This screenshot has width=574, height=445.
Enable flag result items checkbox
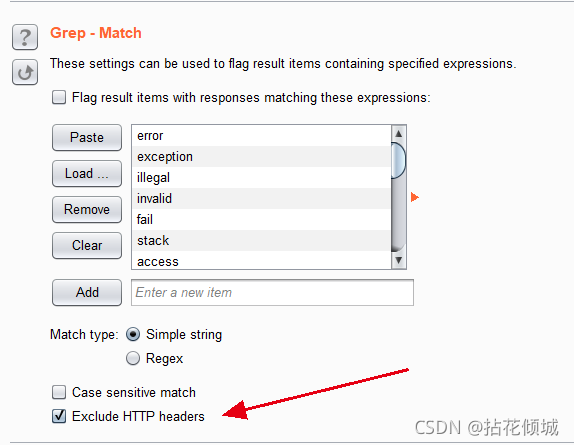coord(59,98)
